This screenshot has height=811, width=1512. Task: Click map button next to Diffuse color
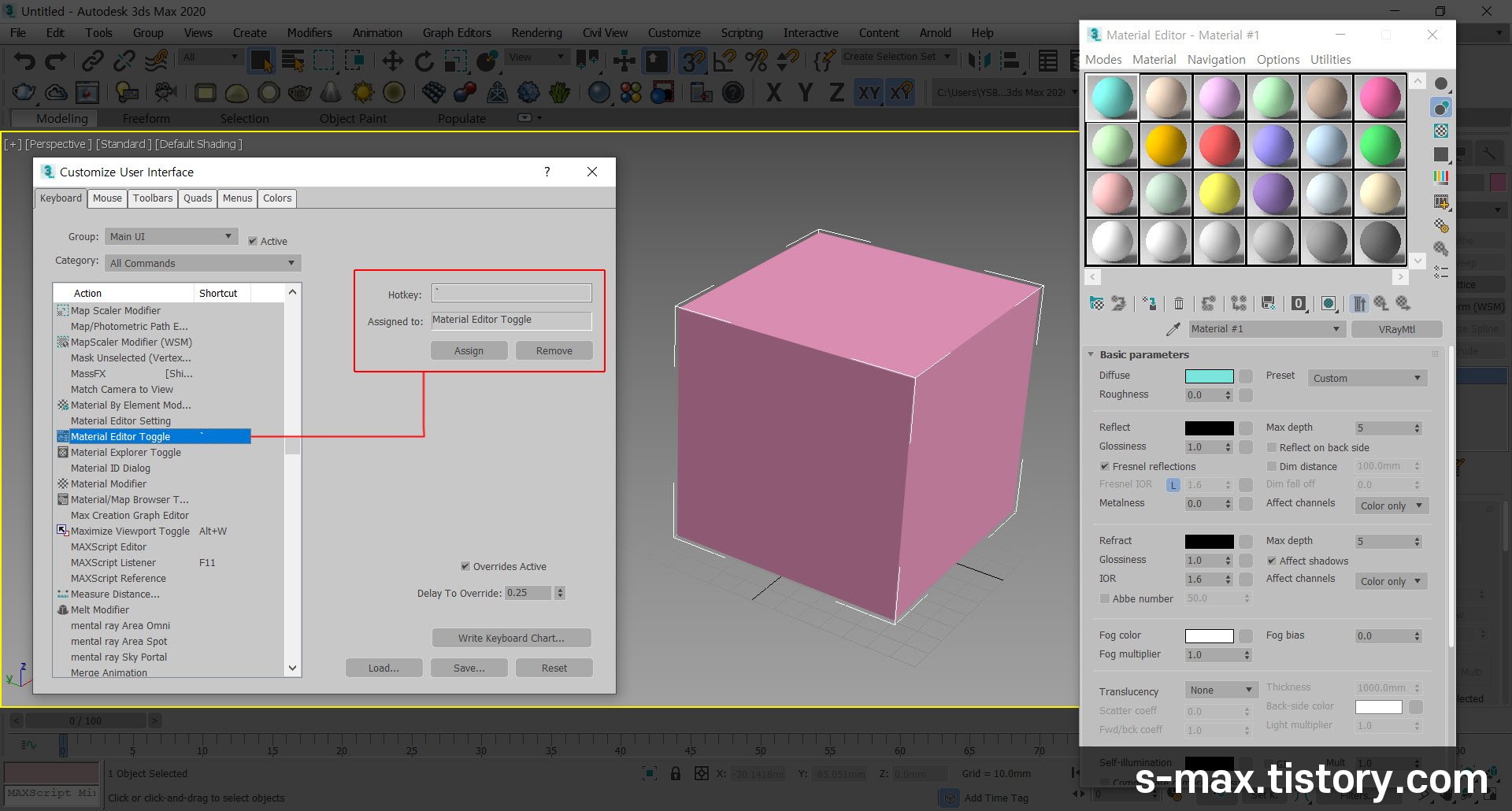point(1246,376)
